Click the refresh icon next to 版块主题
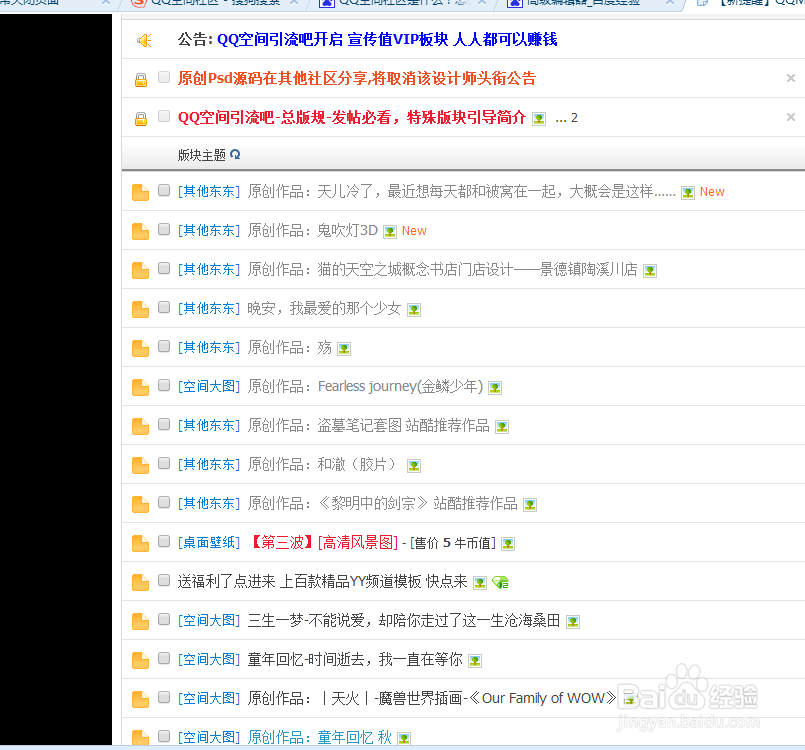The height and width of the screenshot is (750, 805). pyautogui.click(x=235, y=154)
